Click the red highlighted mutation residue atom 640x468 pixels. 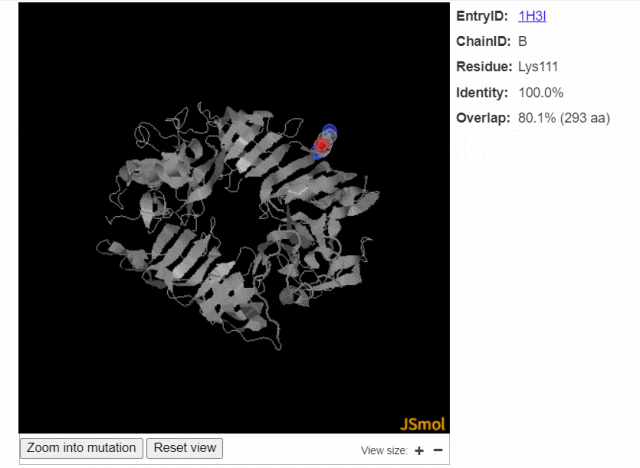click(322, 145)
